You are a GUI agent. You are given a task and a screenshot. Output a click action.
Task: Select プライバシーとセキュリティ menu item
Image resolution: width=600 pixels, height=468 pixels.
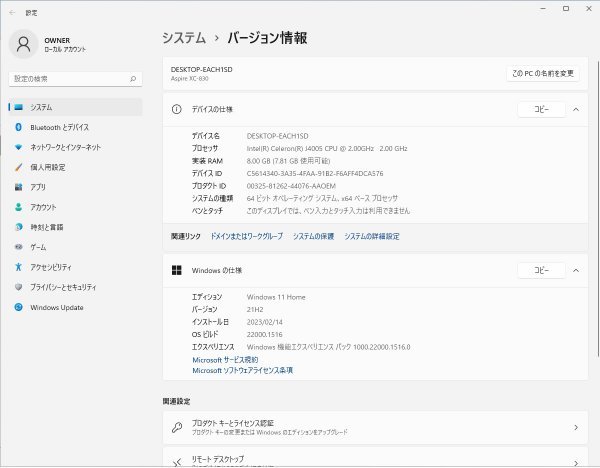coord(75,287)
